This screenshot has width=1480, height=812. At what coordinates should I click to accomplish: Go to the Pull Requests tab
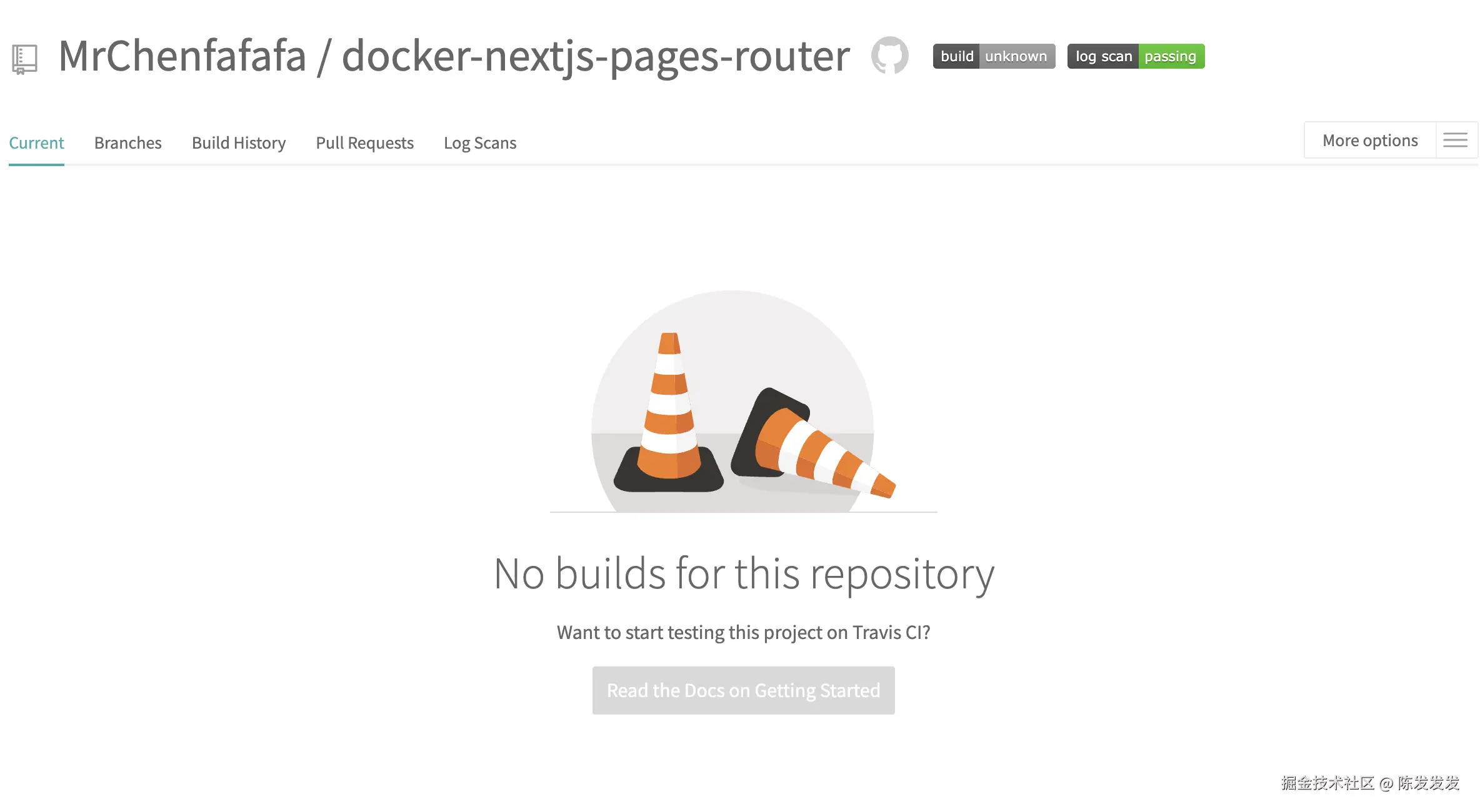[x=364, y=143]
